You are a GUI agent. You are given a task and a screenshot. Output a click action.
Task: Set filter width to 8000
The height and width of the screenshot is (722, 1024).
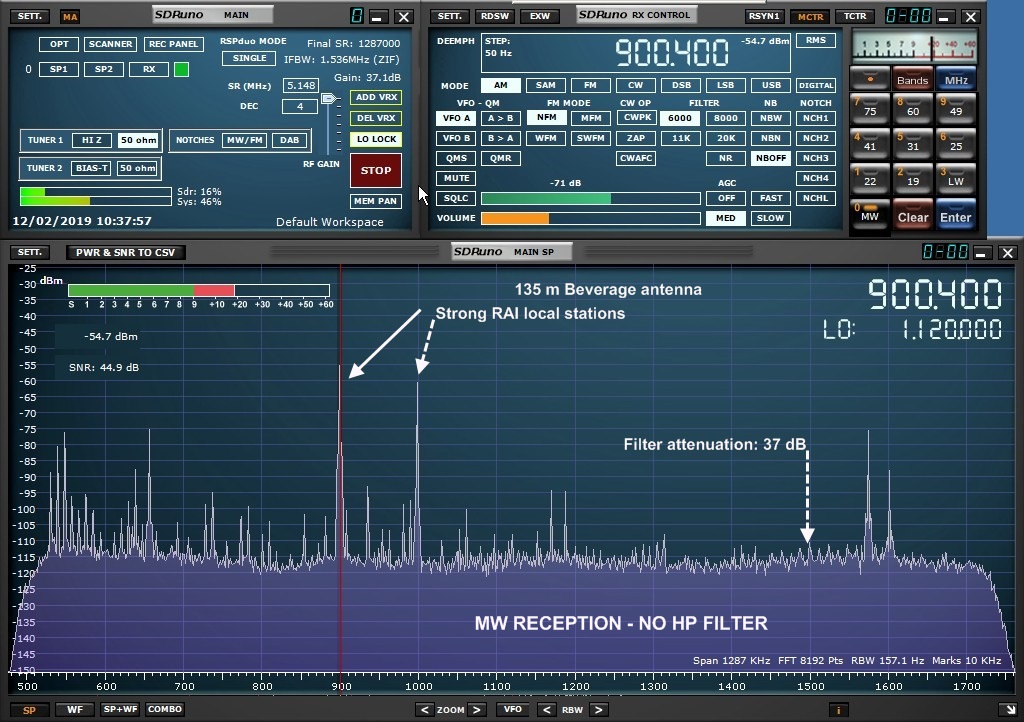point(726,118)
